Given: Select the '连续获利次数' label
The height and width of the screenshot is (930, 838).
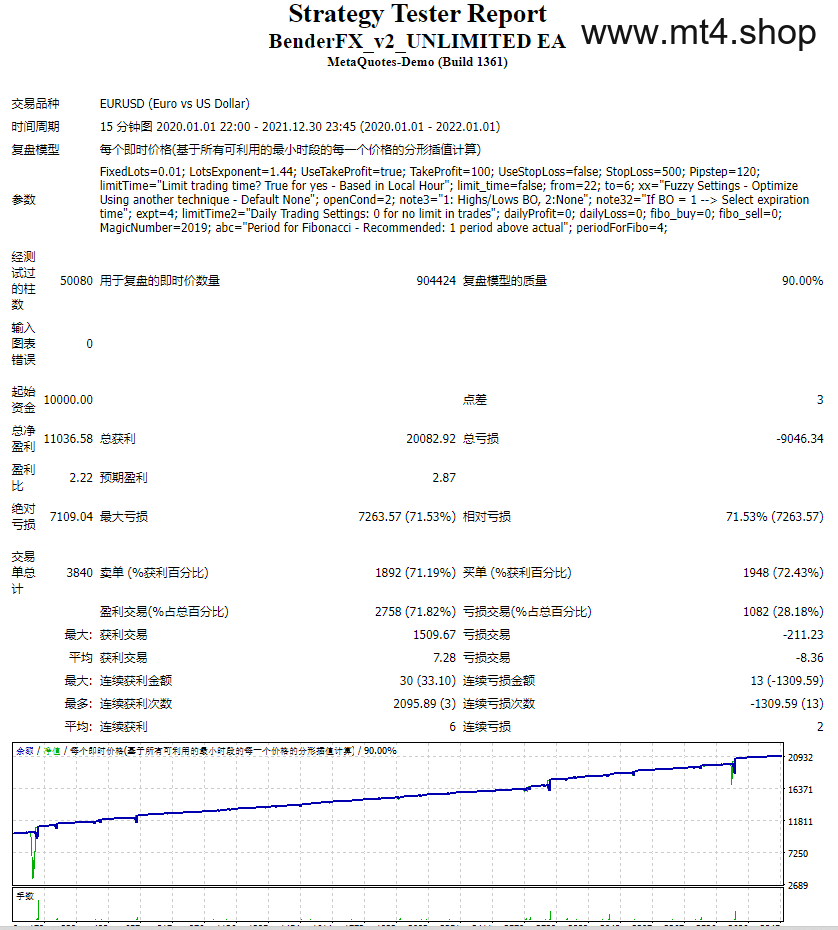Looking at the screenshot, I should point(136,704).
